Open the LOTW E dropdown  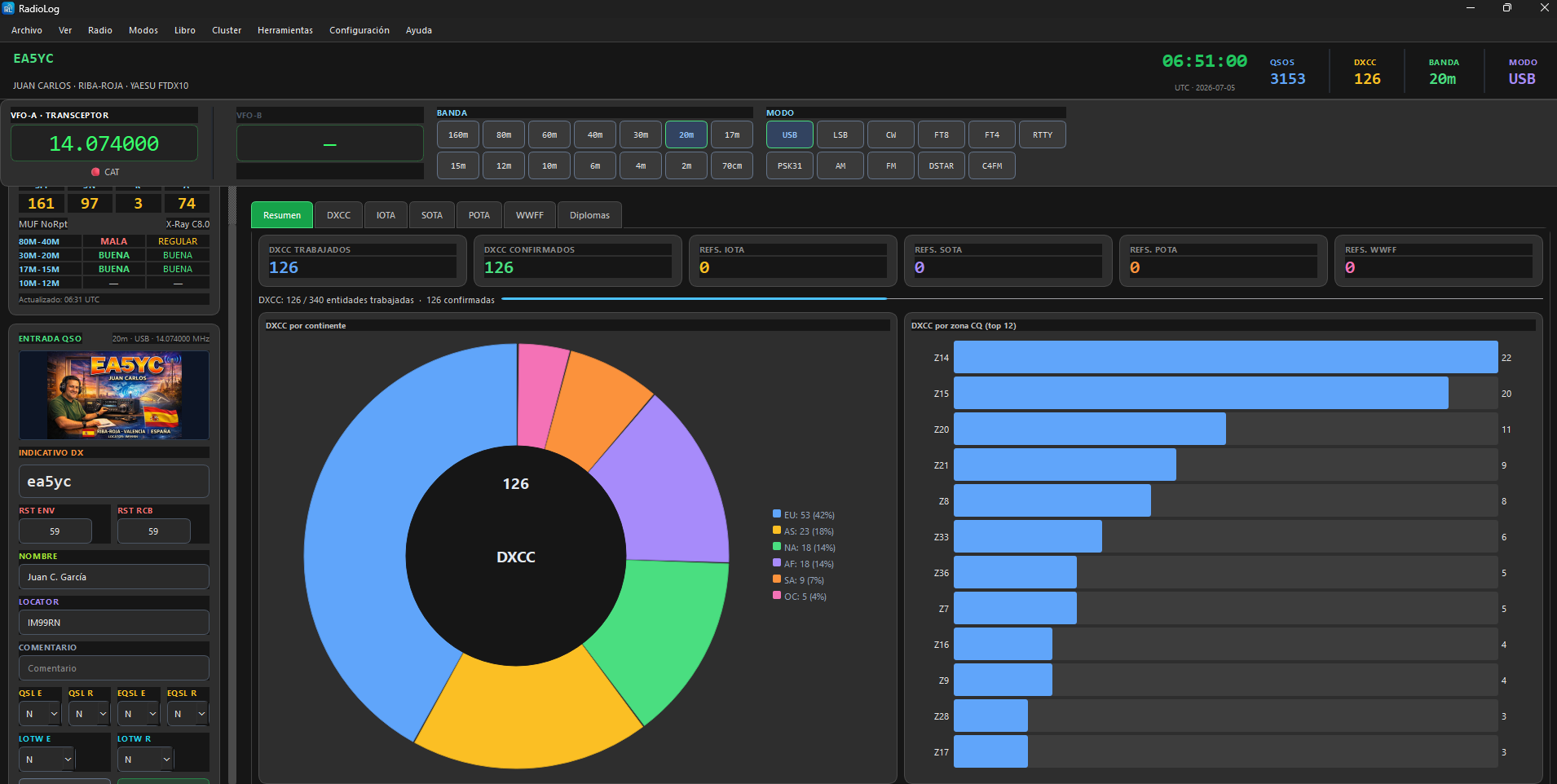click(46, 760)
